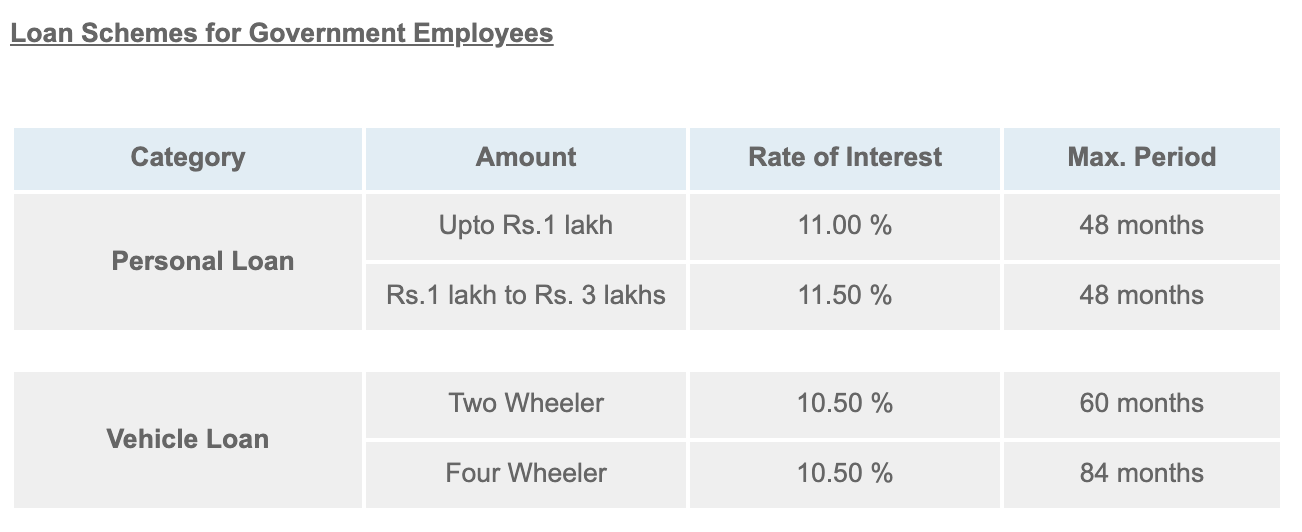Click the 60 months period cell
This screenshot has height=532, width=1302.
(x=1142, y=403)
